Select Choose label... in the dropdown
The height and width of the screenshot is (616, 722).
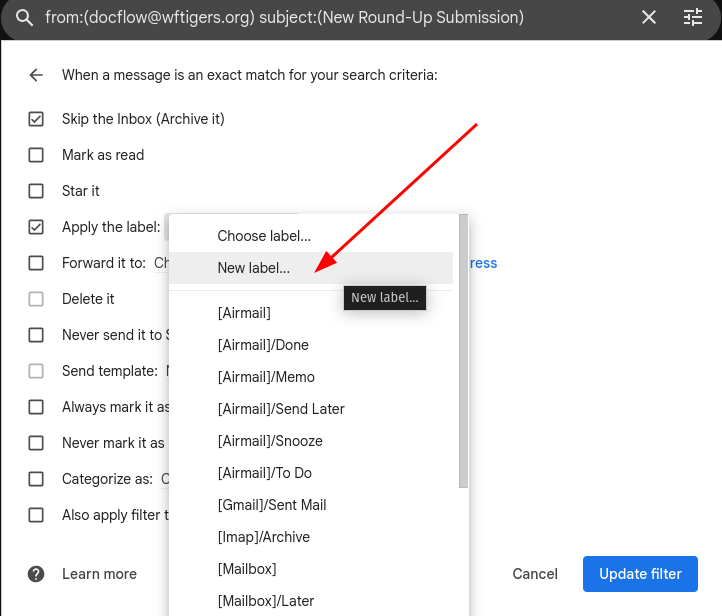pos(311,236)
